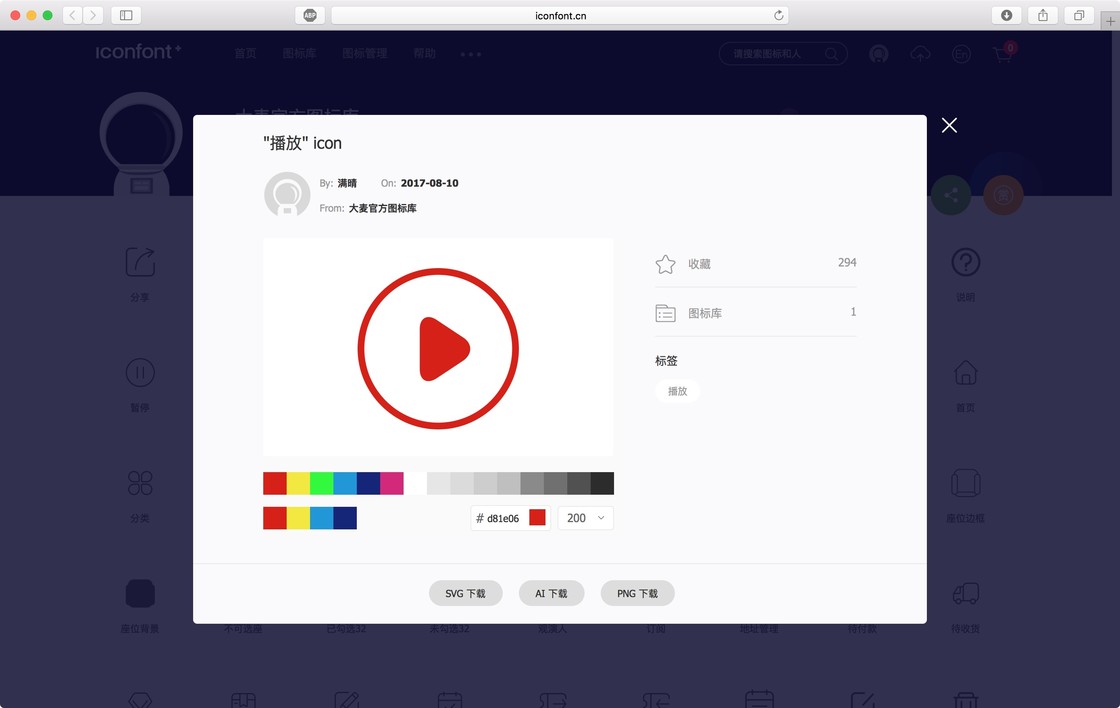Click the AI 下载 button
The height and width of the screenshot is (708, 1120).
[x=551, y=593]
